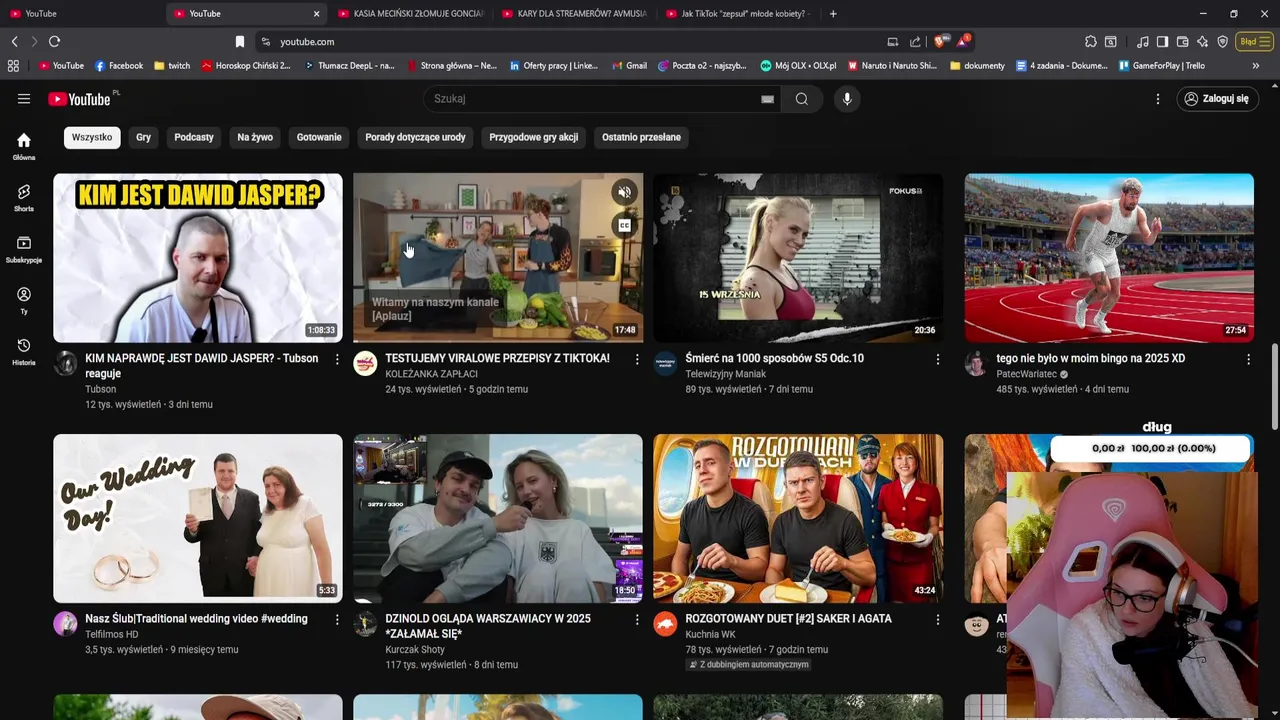Open Telewizyjny Maniak channel link
The image size is (1280, 720).
coord(725,374)
